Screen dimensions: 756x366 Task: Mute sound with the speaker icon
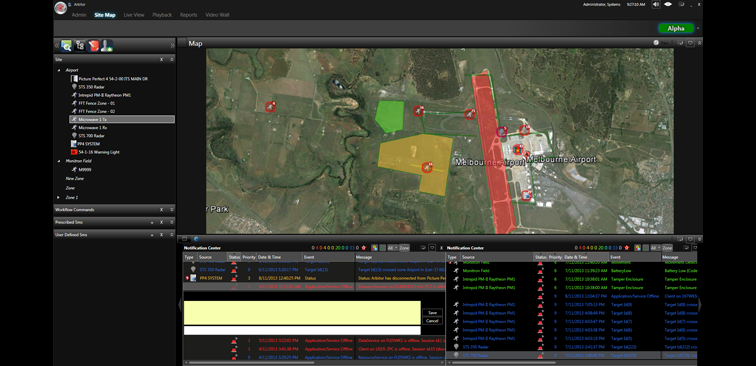click(656, 4)
